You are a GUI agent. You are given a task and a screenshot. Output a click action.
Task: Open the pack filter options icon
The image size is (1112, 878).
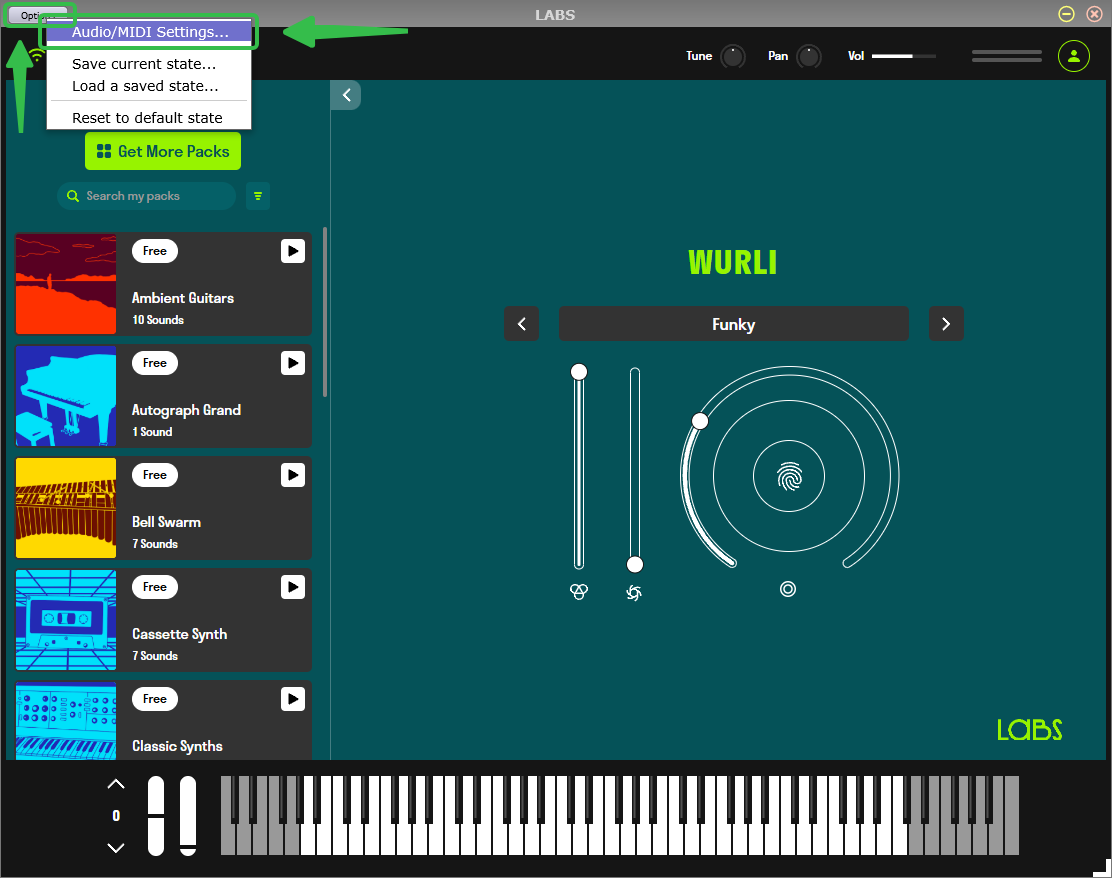258,196
